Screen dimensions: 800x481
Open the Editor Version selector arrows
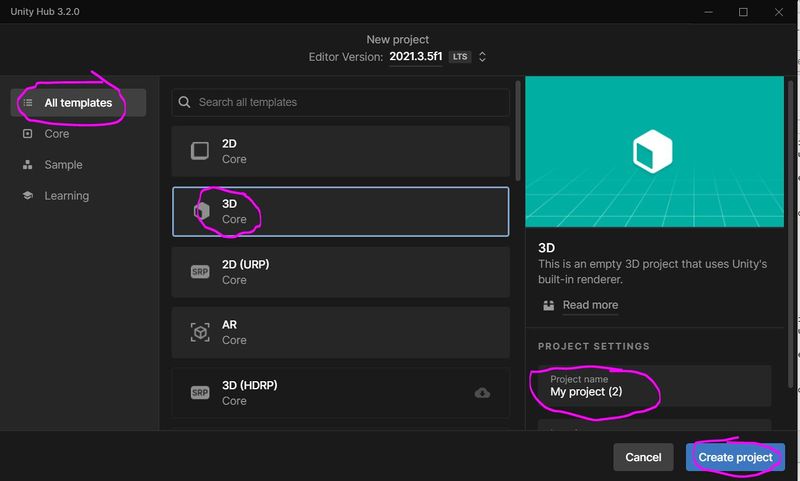tap(482, 57)
